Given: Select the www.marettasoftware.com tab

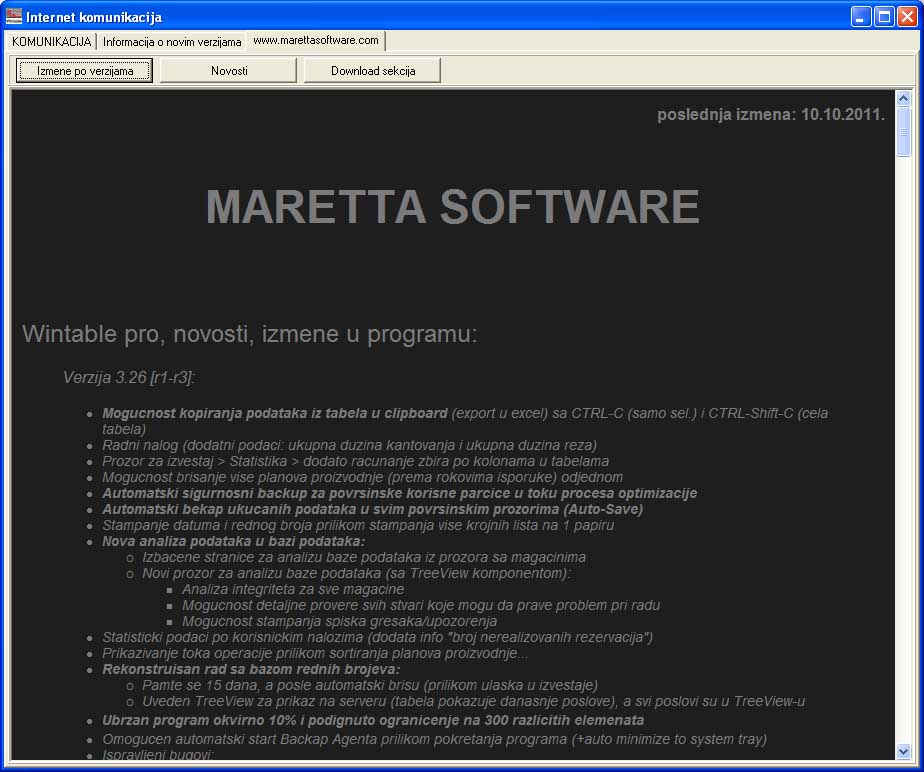Looking at the screenshot, I should point(315,40).
